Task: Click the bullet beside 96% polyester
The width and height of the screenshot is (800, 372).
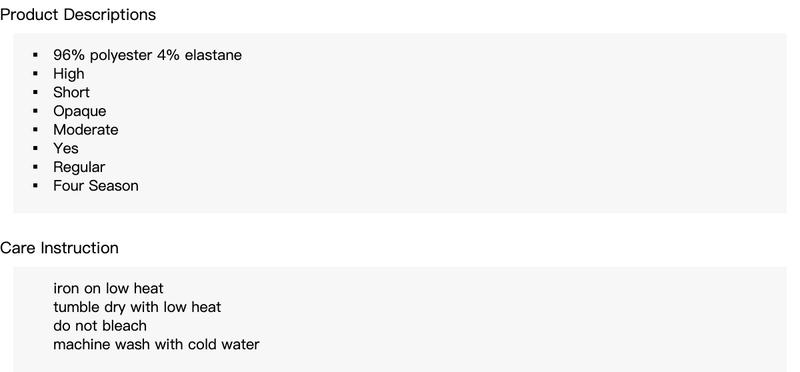Action: (x=35, y=55)
